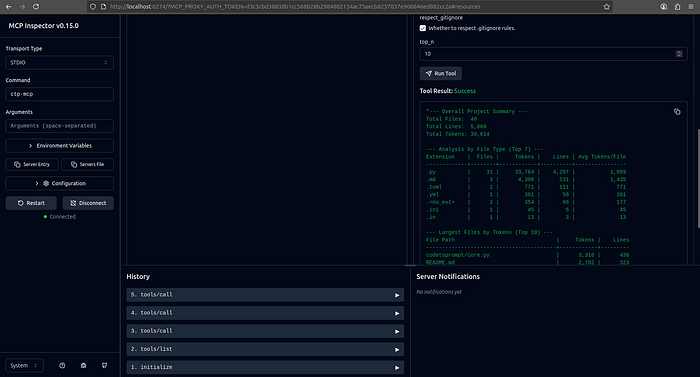Viewport: 700px width, 377px height.
Task: Expand history entry 3. tools/call
Action: click(265, 331)
